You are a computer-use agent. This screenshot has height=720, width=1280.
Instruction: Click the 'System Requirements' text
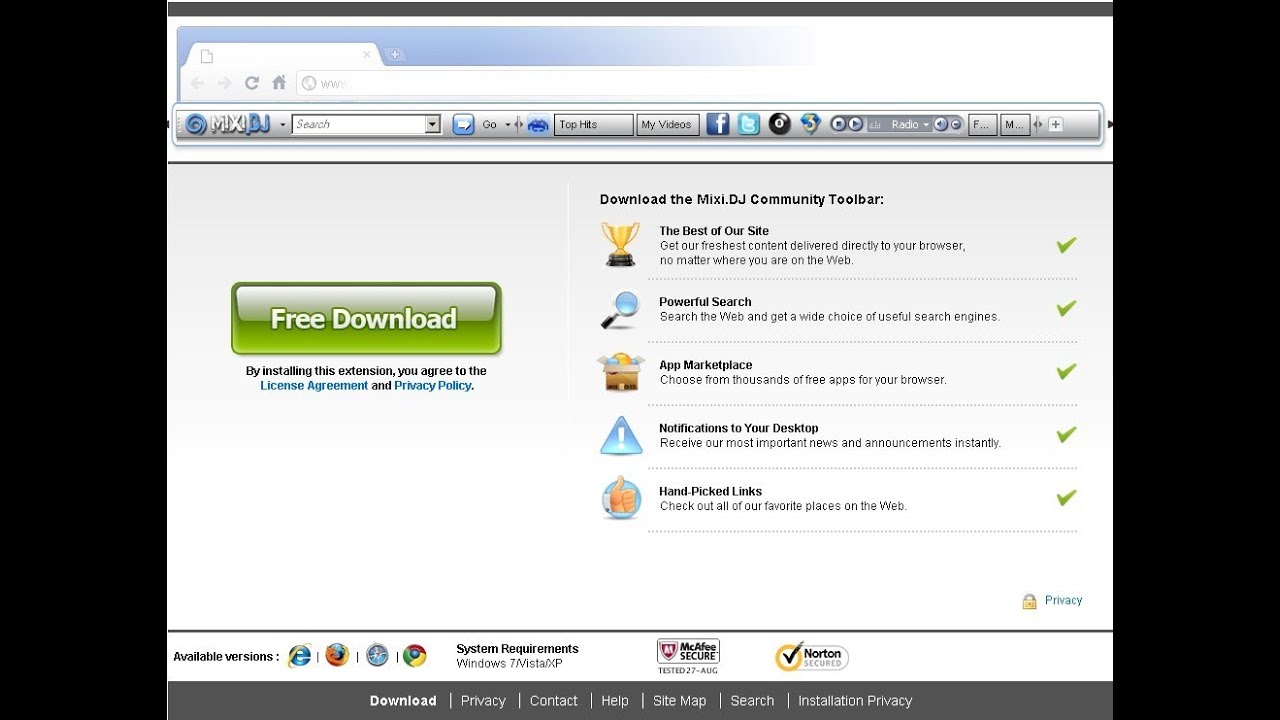coord(517,649)
